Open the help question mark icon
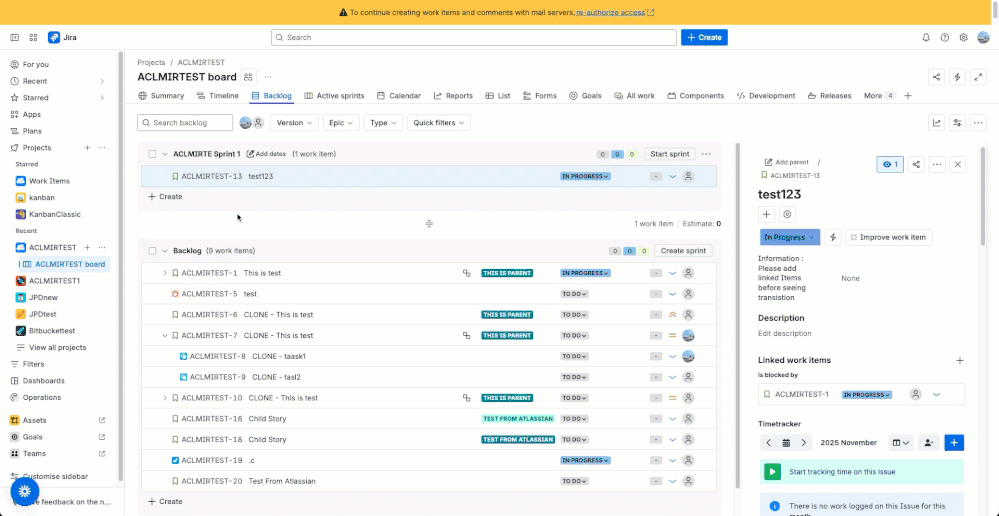 coord(945,38)
